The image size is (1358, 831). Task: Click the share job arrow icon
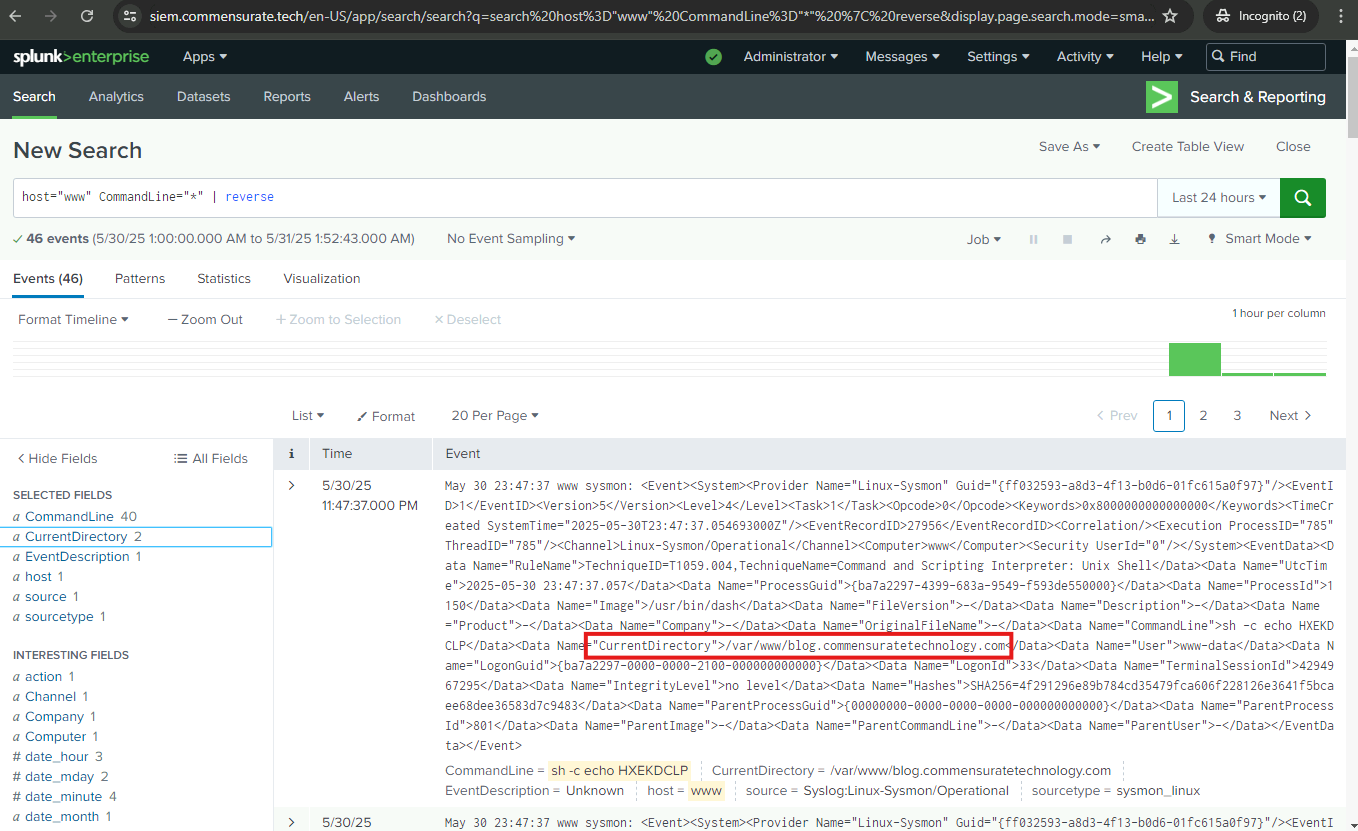click(x=1105, y=240)
